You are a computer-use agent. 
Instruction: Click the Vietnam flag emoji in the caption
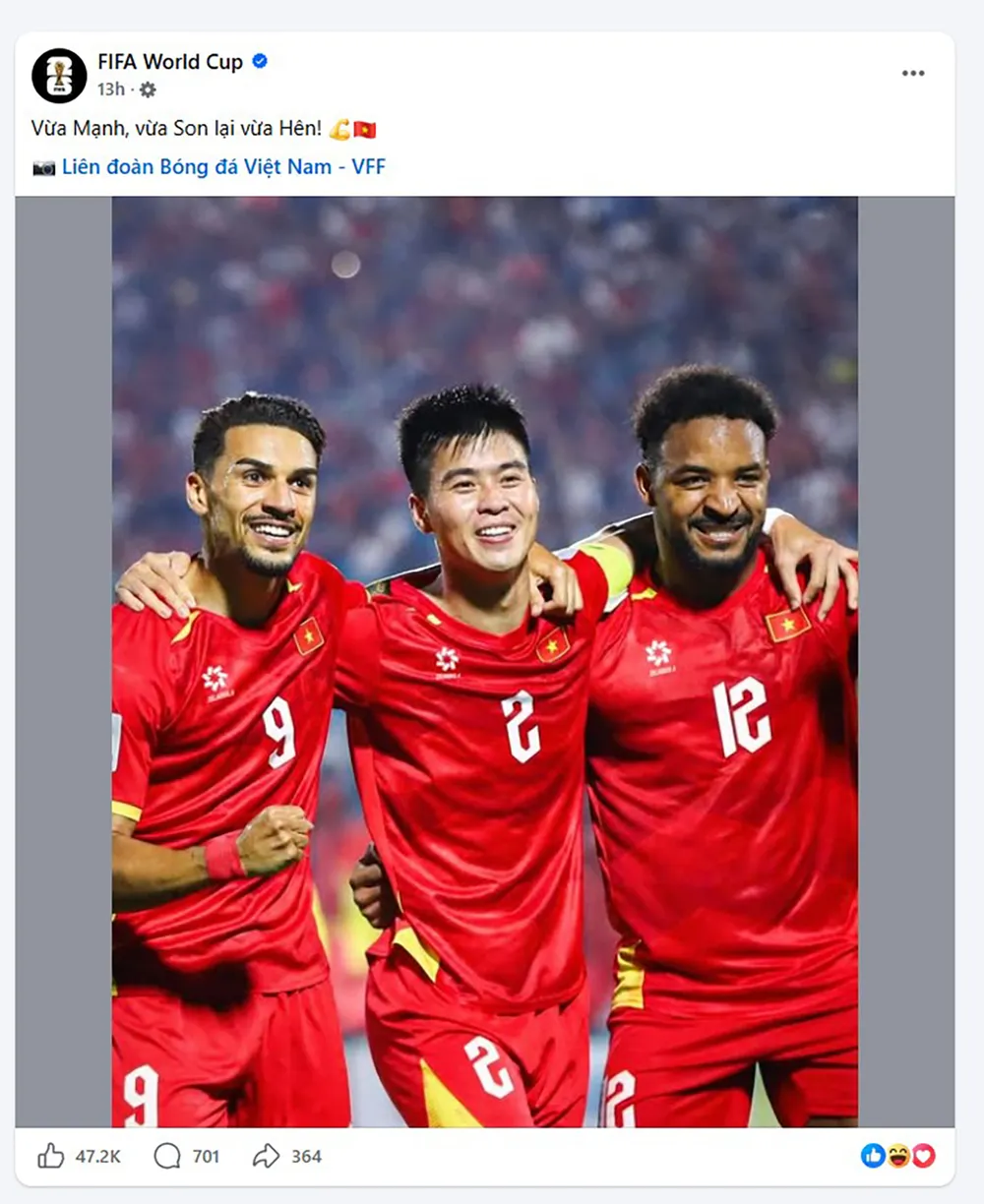click(365, 129)
